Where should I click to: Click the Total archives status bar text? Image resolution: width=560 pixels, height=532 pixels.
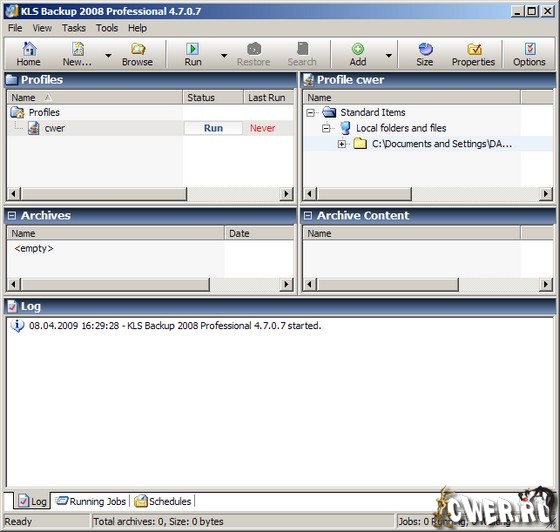click(158, 522)
